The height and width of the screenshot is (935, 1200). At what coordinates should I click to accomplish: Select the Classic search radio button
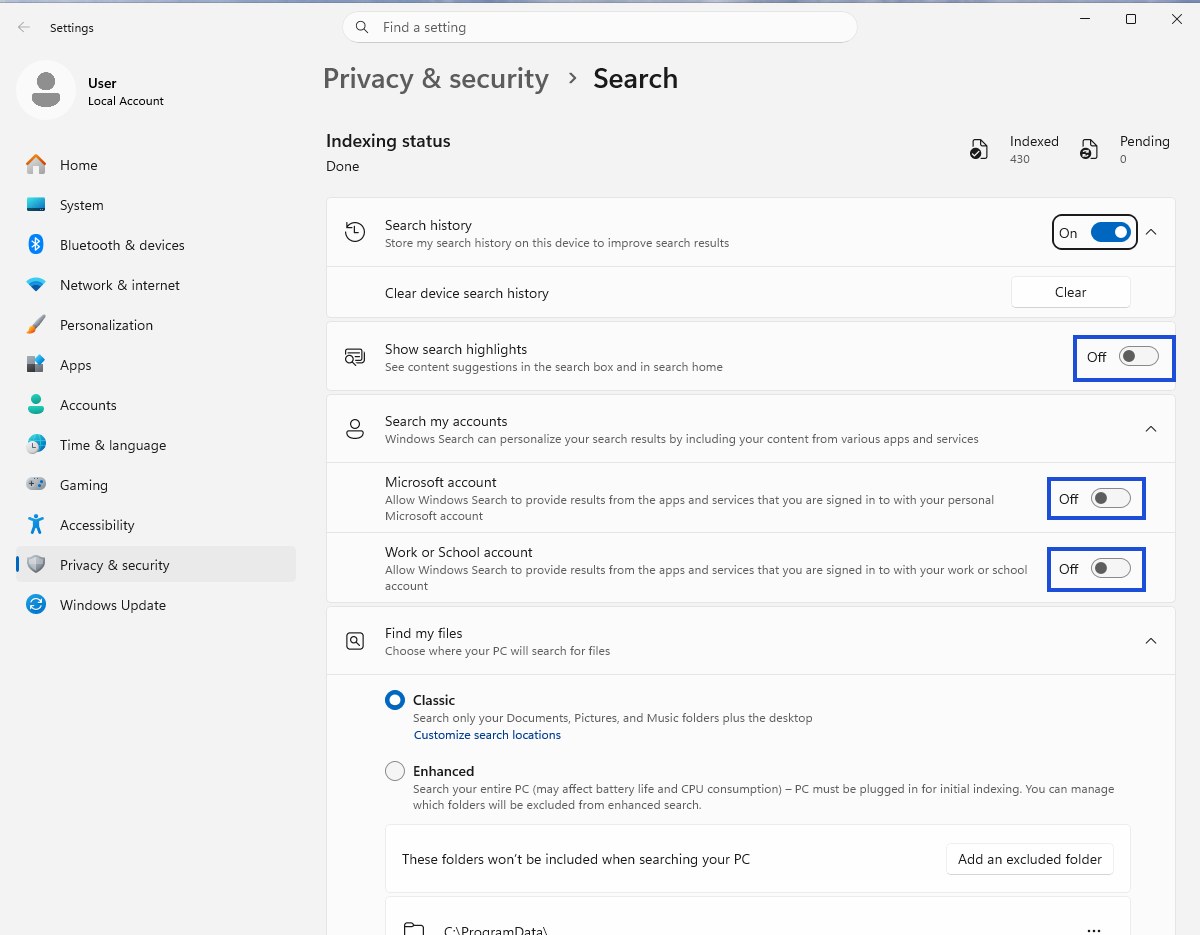tap(395, 701)
